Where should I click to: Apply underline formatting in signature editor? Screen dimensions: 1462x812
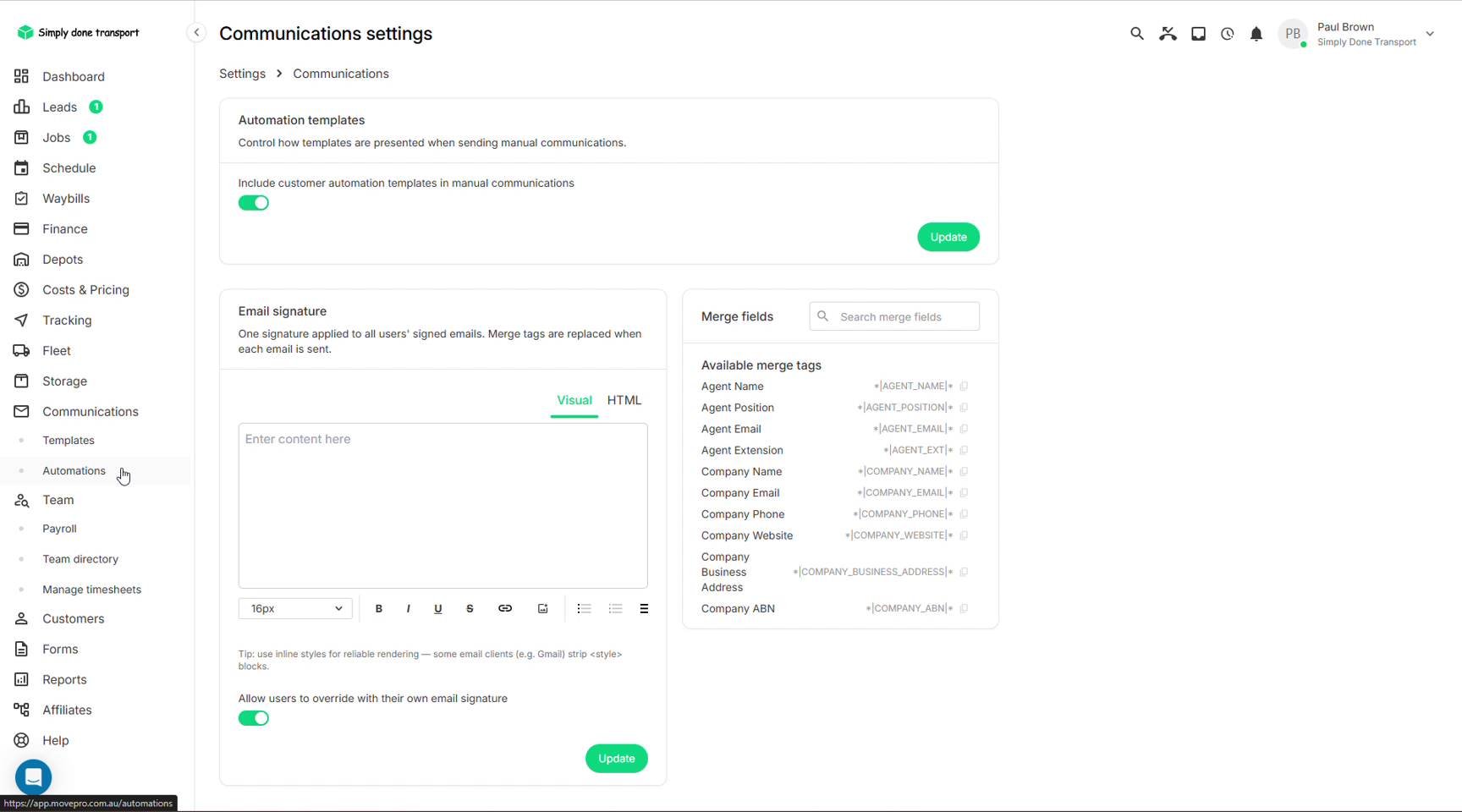point(438,609)
